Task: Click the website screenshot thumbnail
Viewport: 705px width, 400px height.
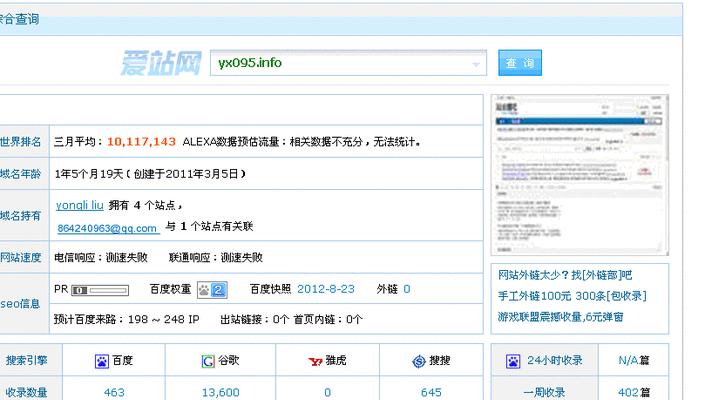Action: coord(580,175)
